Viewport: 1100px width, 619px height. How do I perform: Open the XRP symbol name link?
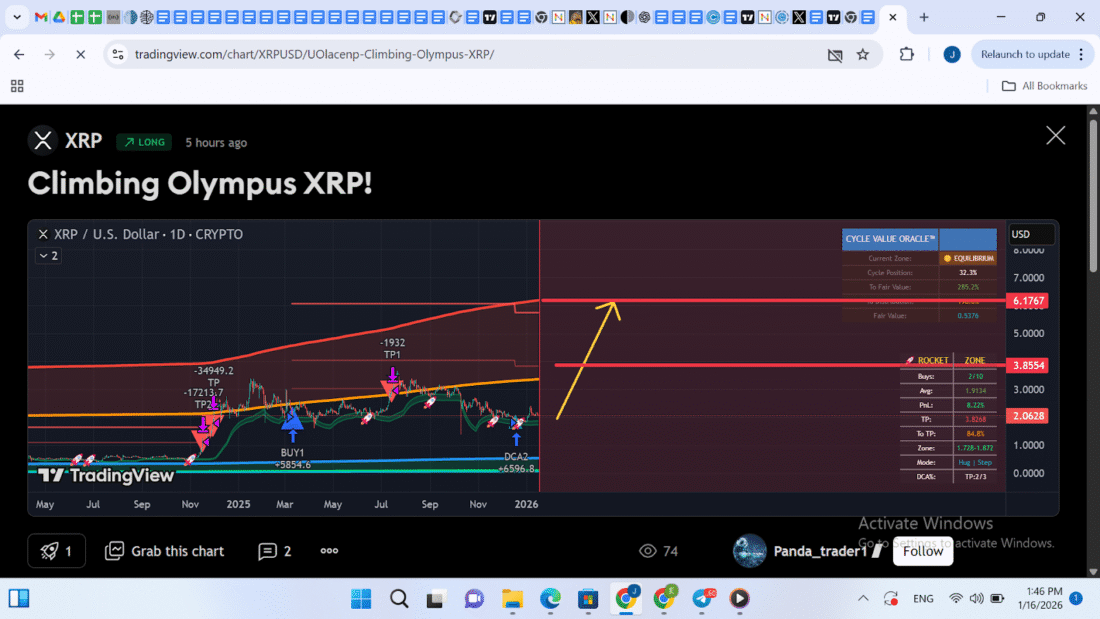click(x=83, y=141)
